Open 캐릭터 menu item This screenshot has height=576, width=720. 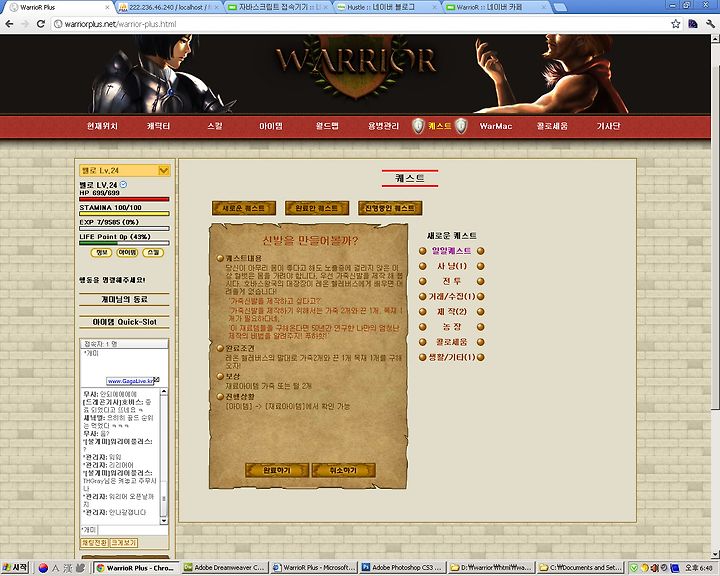(158, 126)
